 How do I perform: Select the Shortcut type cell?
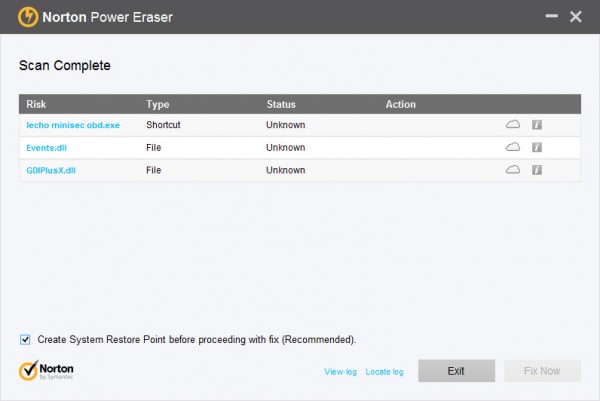pos(163,125)
